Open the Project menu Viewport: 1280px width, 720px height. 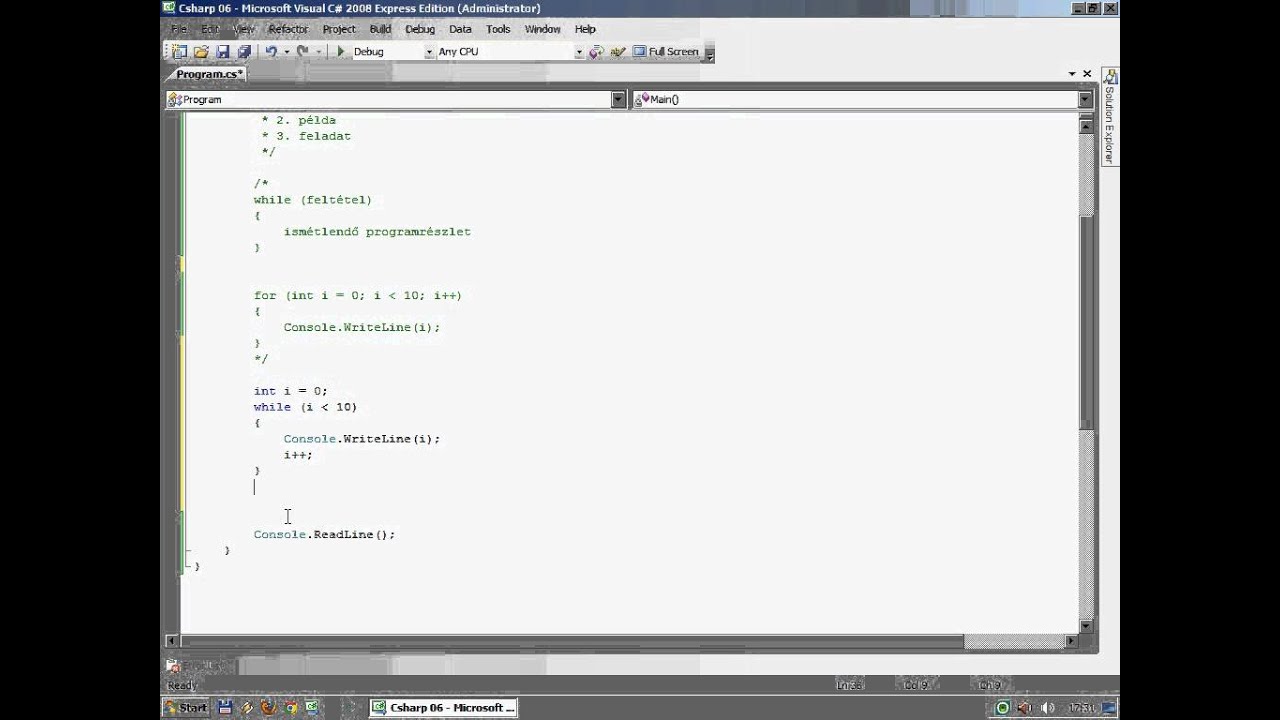tap(339, 29)
